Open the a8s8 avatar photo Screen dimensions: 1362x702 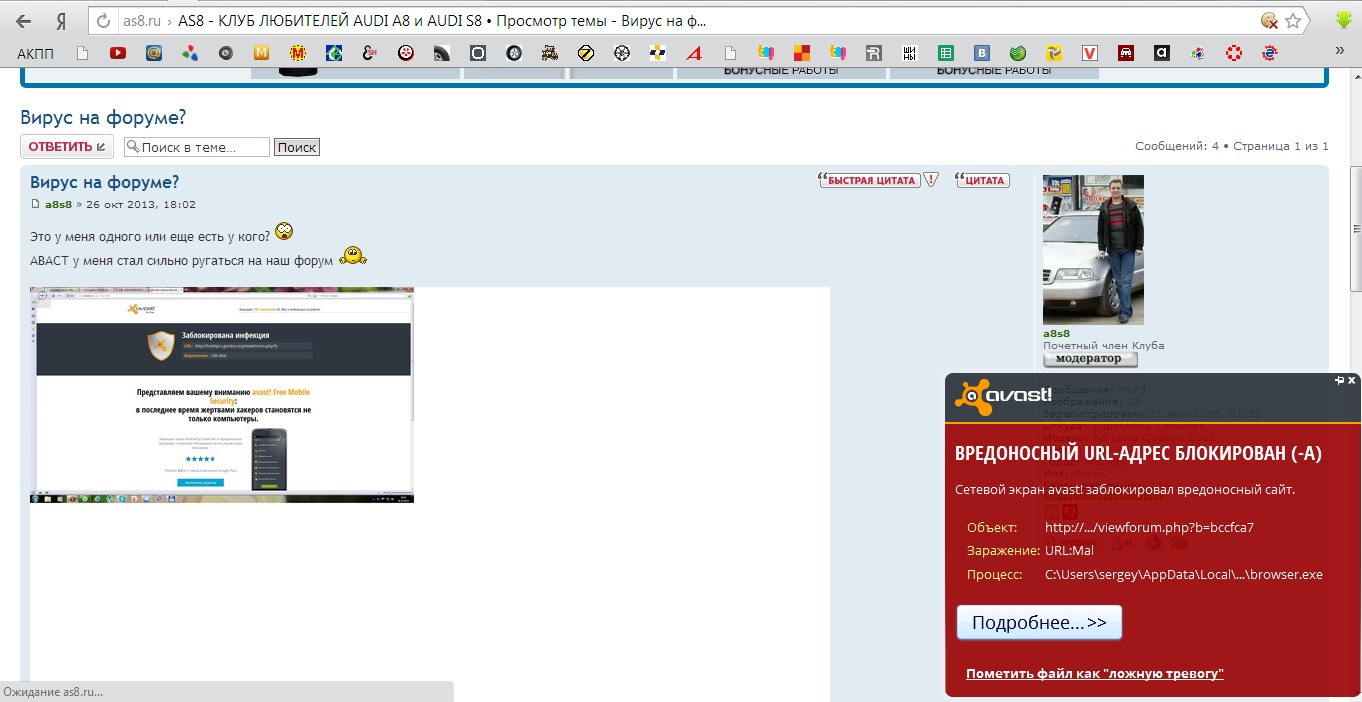tap(1093, 250)
